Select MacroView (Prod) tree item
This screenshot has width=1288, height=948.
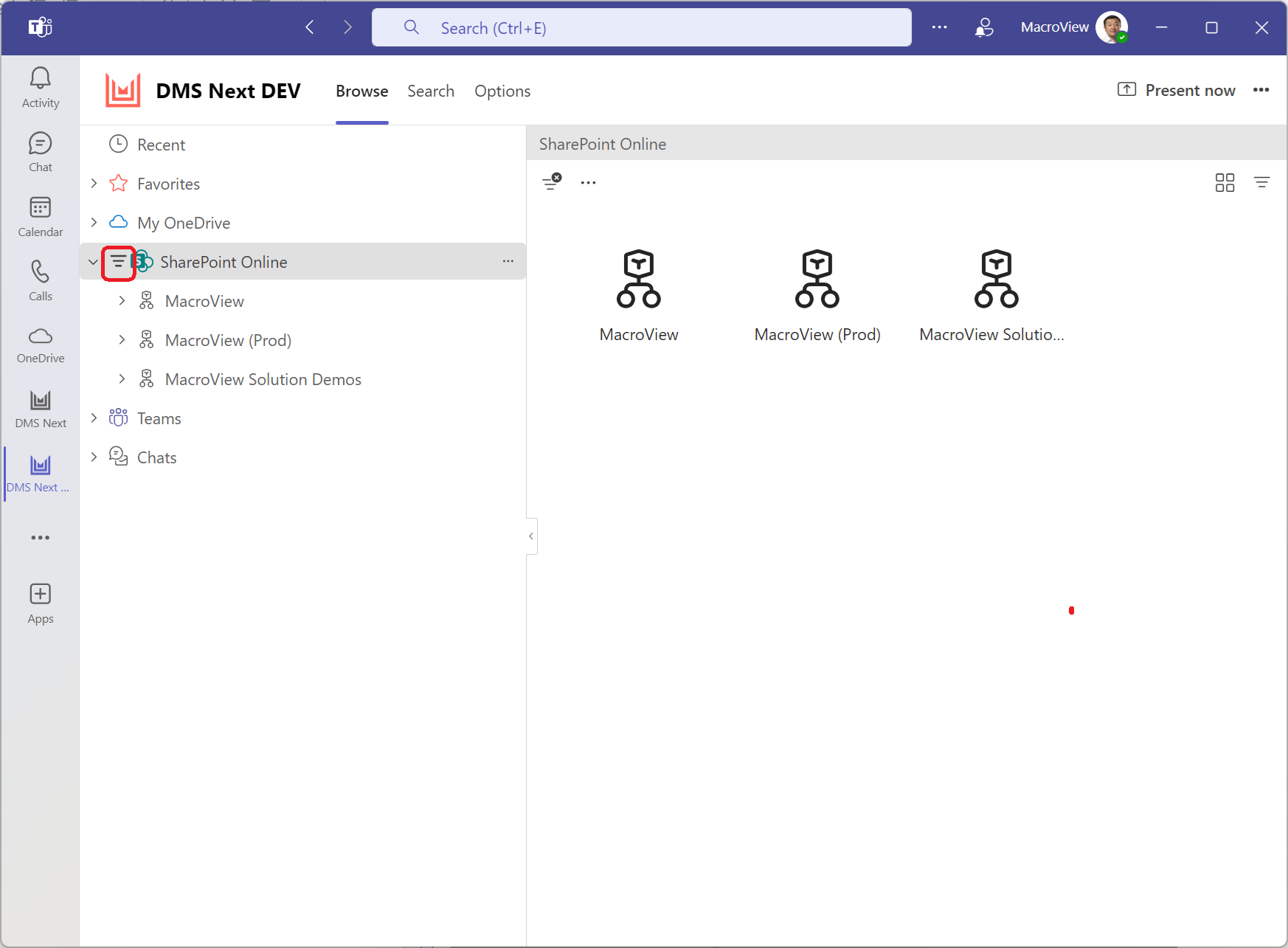pyautogui.click(x=228, y=340)
